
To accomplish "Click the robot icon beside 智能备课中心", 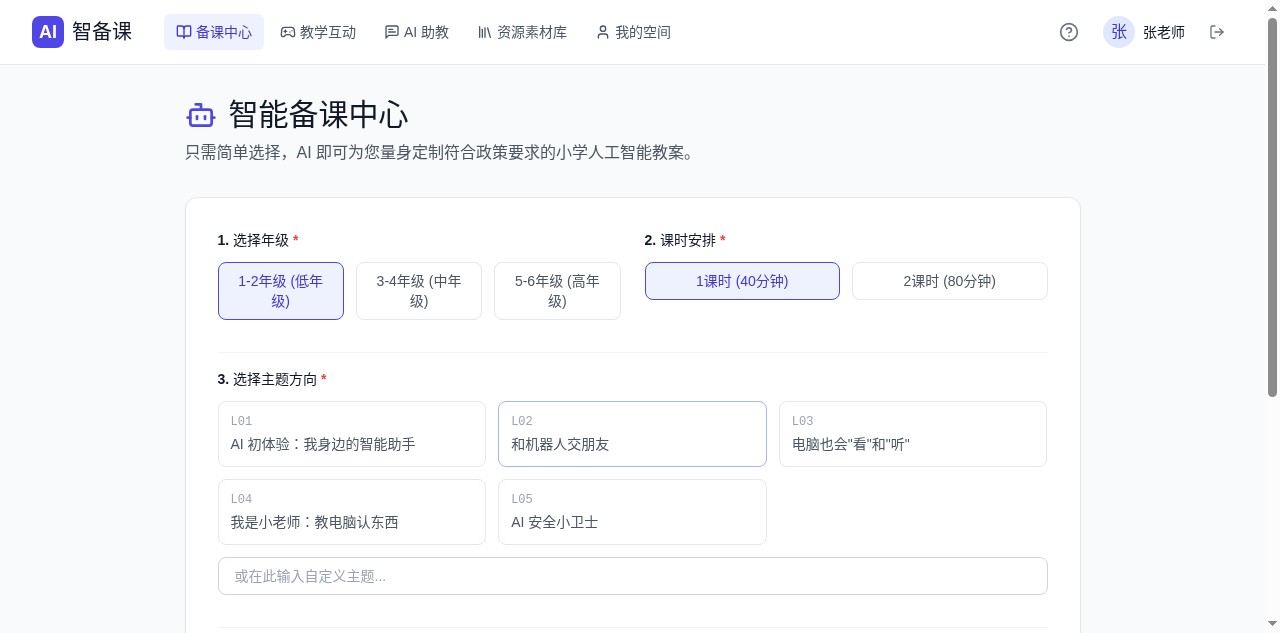I will 201,116.
